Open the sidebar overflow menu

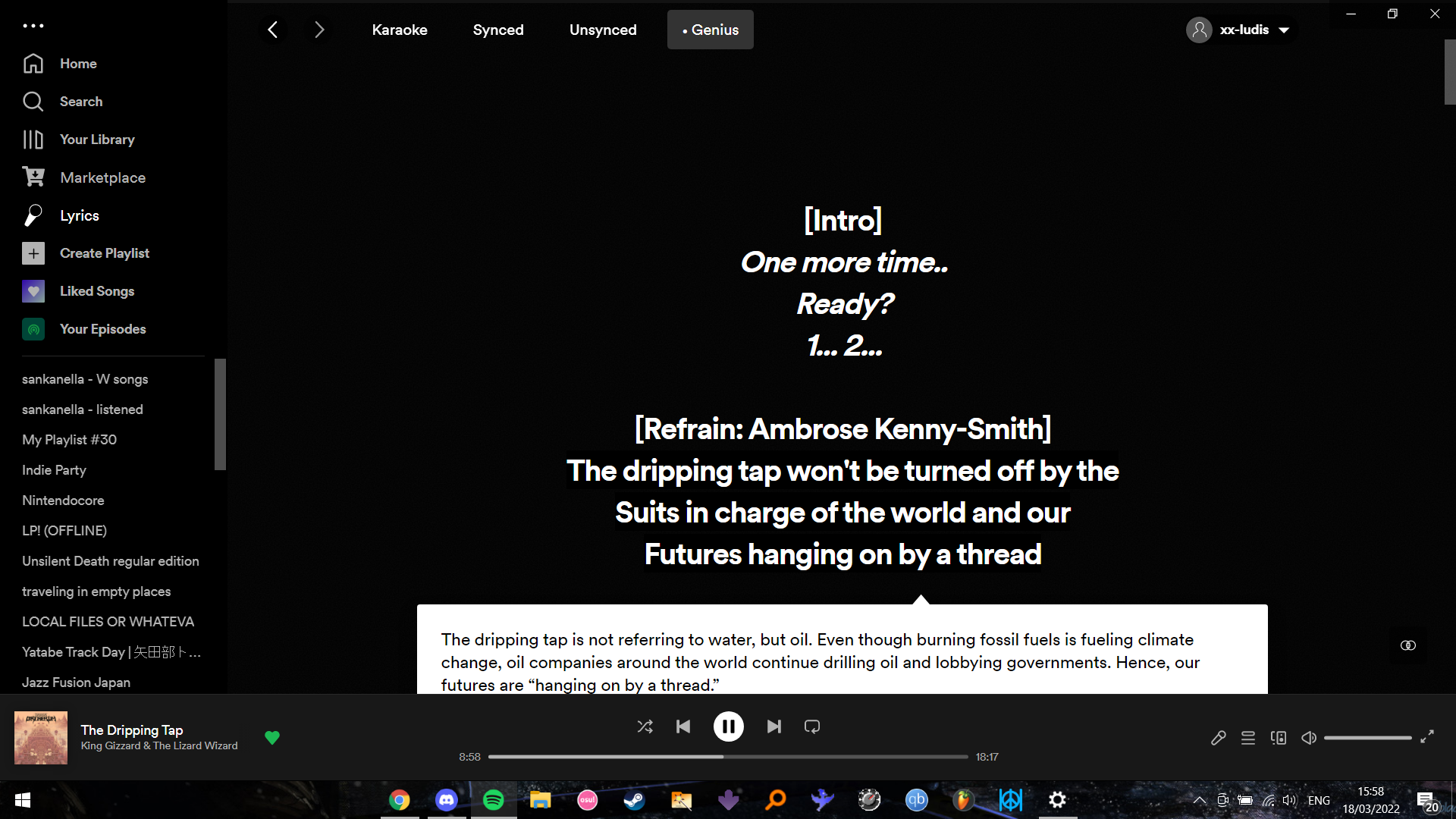[x=33, y=25]
